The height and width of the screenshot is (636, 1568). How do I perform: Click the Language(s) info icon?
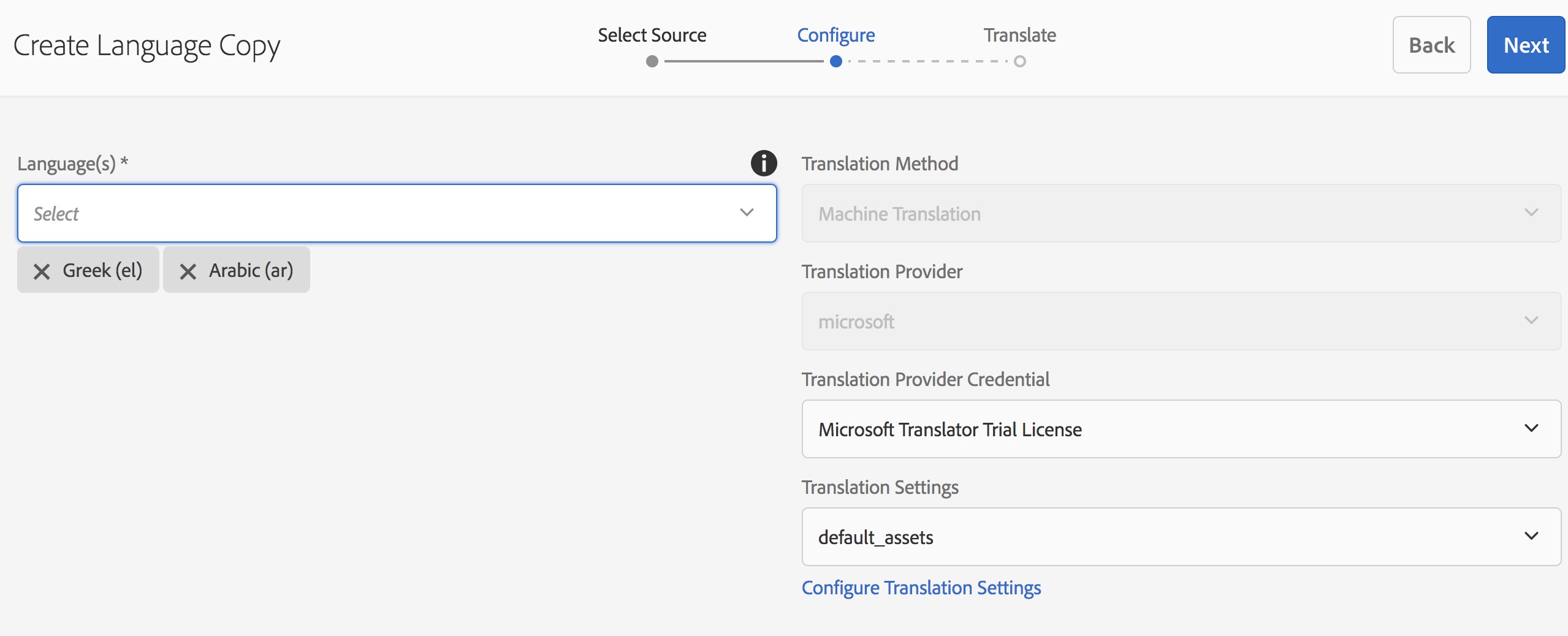point(764,164)
